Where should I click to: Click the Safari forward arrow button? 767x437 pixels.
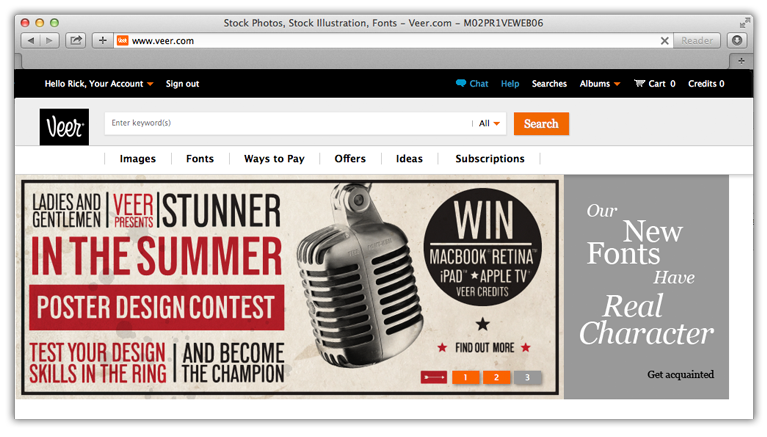(x=49, y=41)
